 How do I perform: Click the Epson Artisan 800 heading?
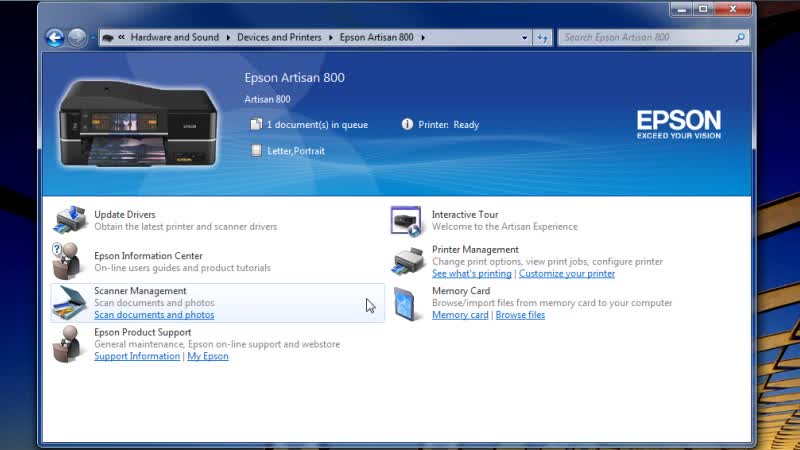pyautogui.click(x=294, y=78)
